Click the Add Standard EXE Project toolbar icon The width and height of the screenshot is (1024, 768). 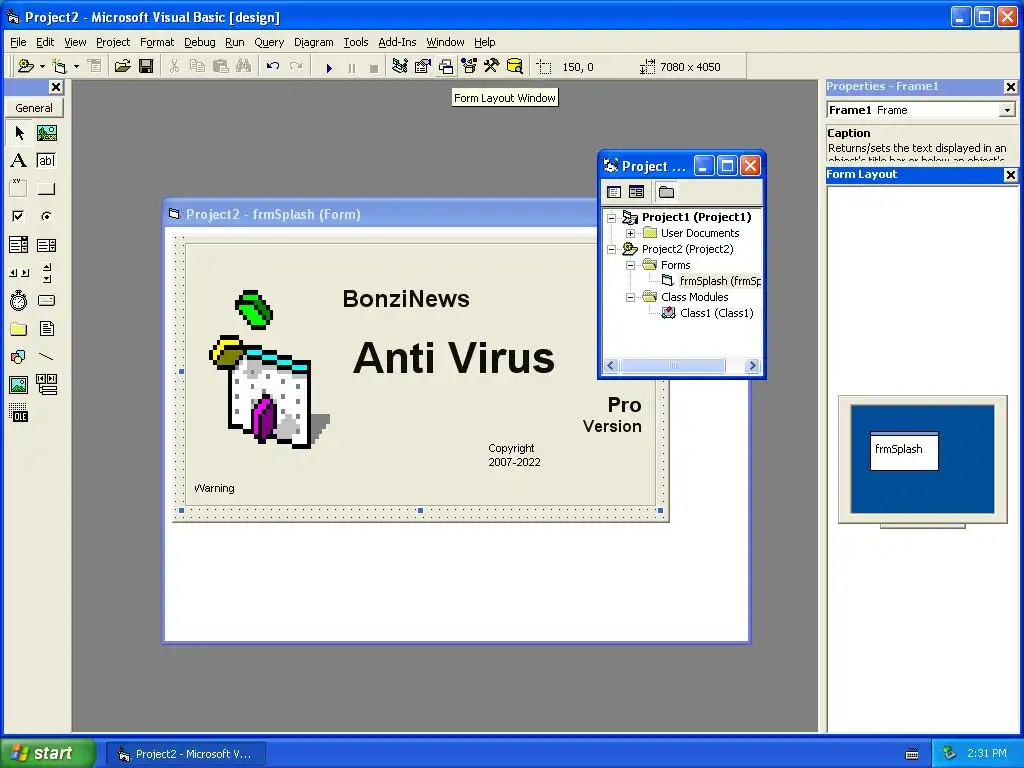coord(25,66)
